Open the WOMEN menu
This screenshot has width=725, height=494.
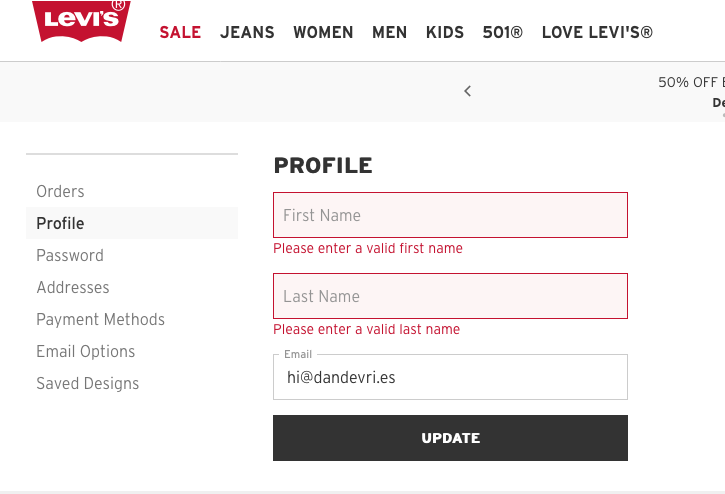(x=323, y=32)
